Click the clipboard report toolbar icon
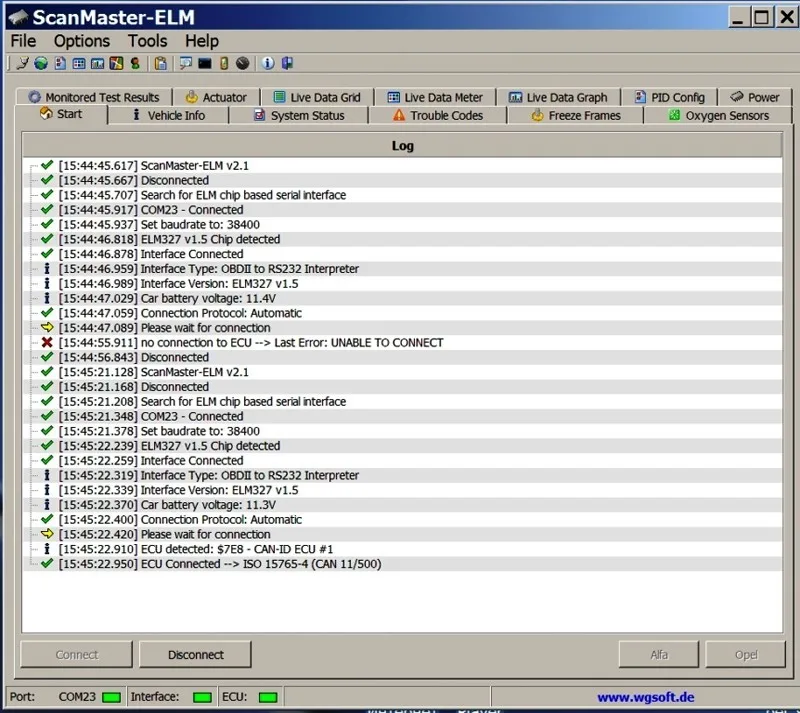 click(161, 63)
